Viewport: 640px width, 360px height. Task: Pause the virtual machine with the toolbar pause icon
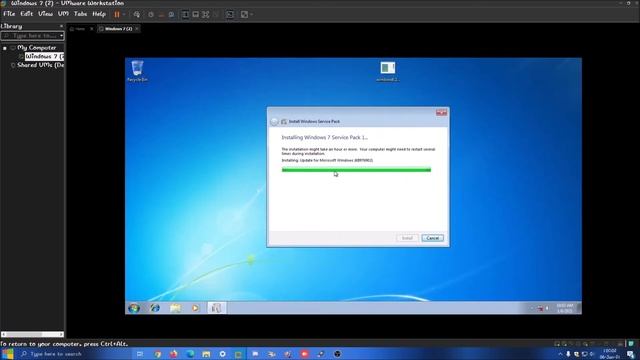(117, 14)
